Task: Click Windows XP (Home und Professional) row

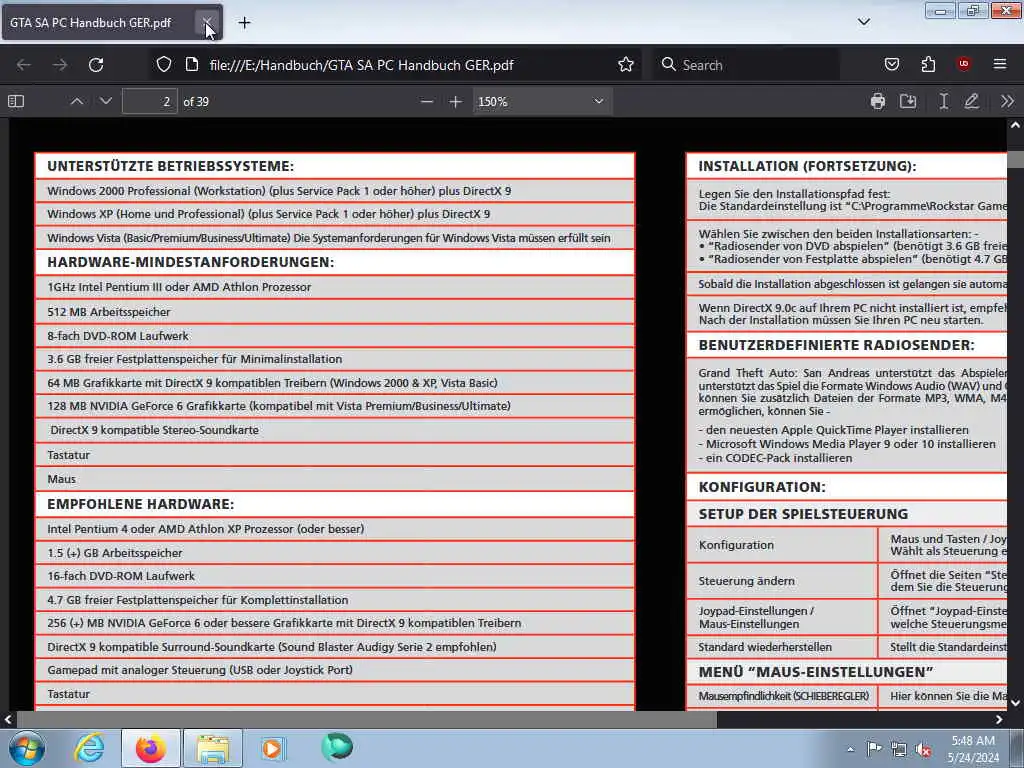Action: point(334,214)
